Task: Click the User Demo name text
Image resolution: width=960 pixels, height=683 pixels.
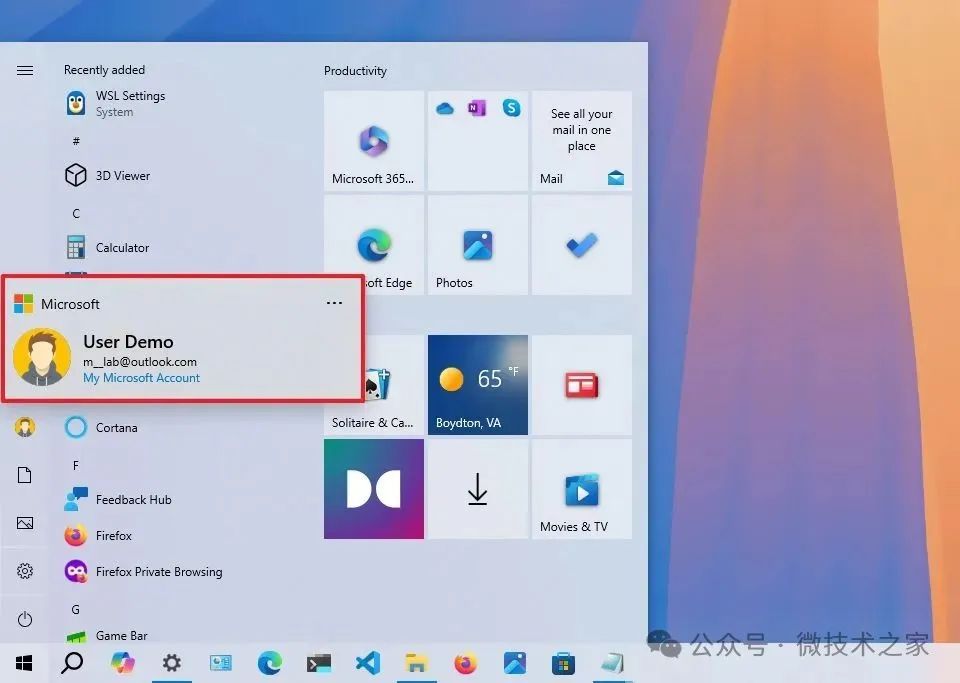Action: coord(129,342)
